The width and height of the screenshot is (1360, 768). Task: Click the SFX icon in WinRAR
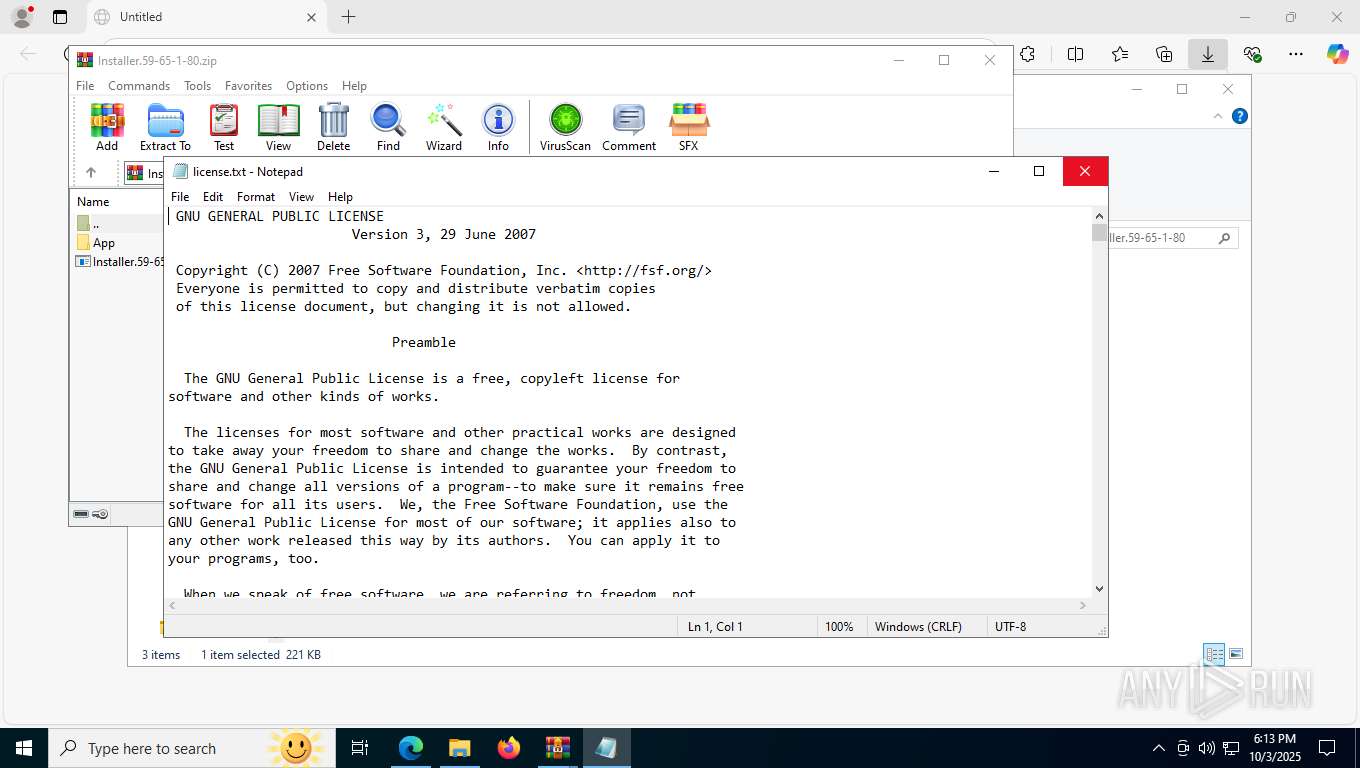[689, 127]
